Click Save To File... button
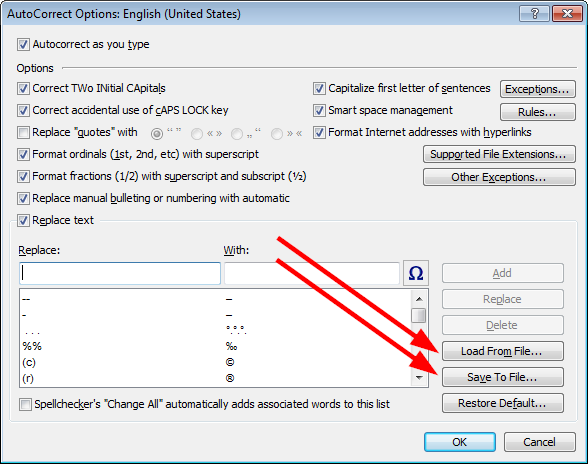The height and width of the screenshot is (464, 588). click(x=502, y=377)
